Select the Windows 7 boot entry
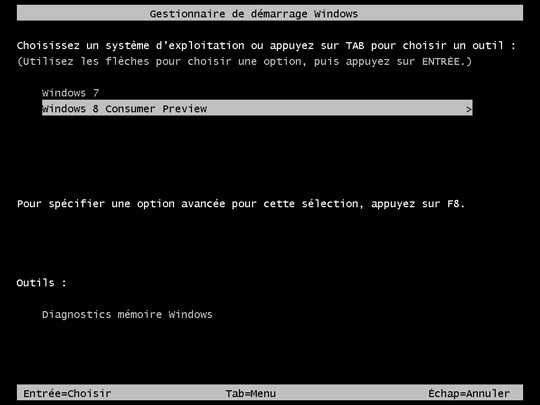 pos(71,93)
